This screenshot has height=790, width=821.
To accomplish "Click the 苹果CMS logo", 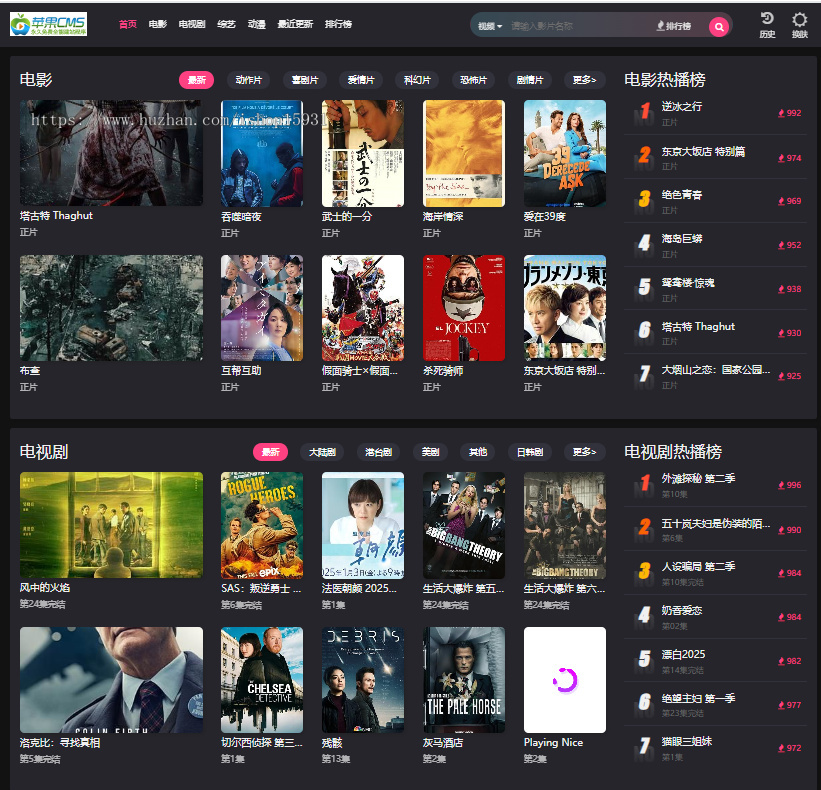I will [x=48, y=24].
